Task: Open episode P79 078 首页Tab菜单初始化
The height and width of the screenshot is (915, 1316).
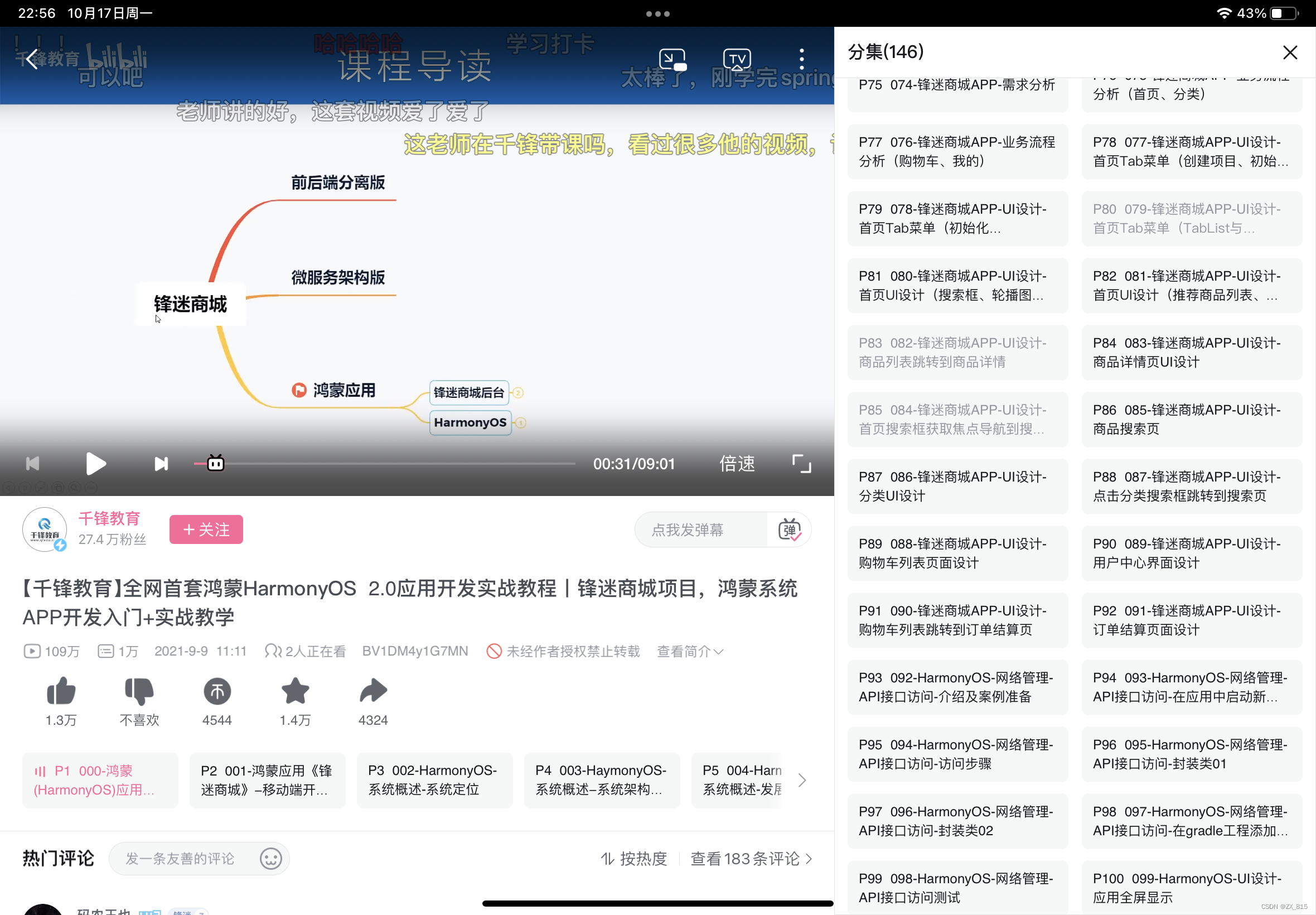Action: click(957, 219)
